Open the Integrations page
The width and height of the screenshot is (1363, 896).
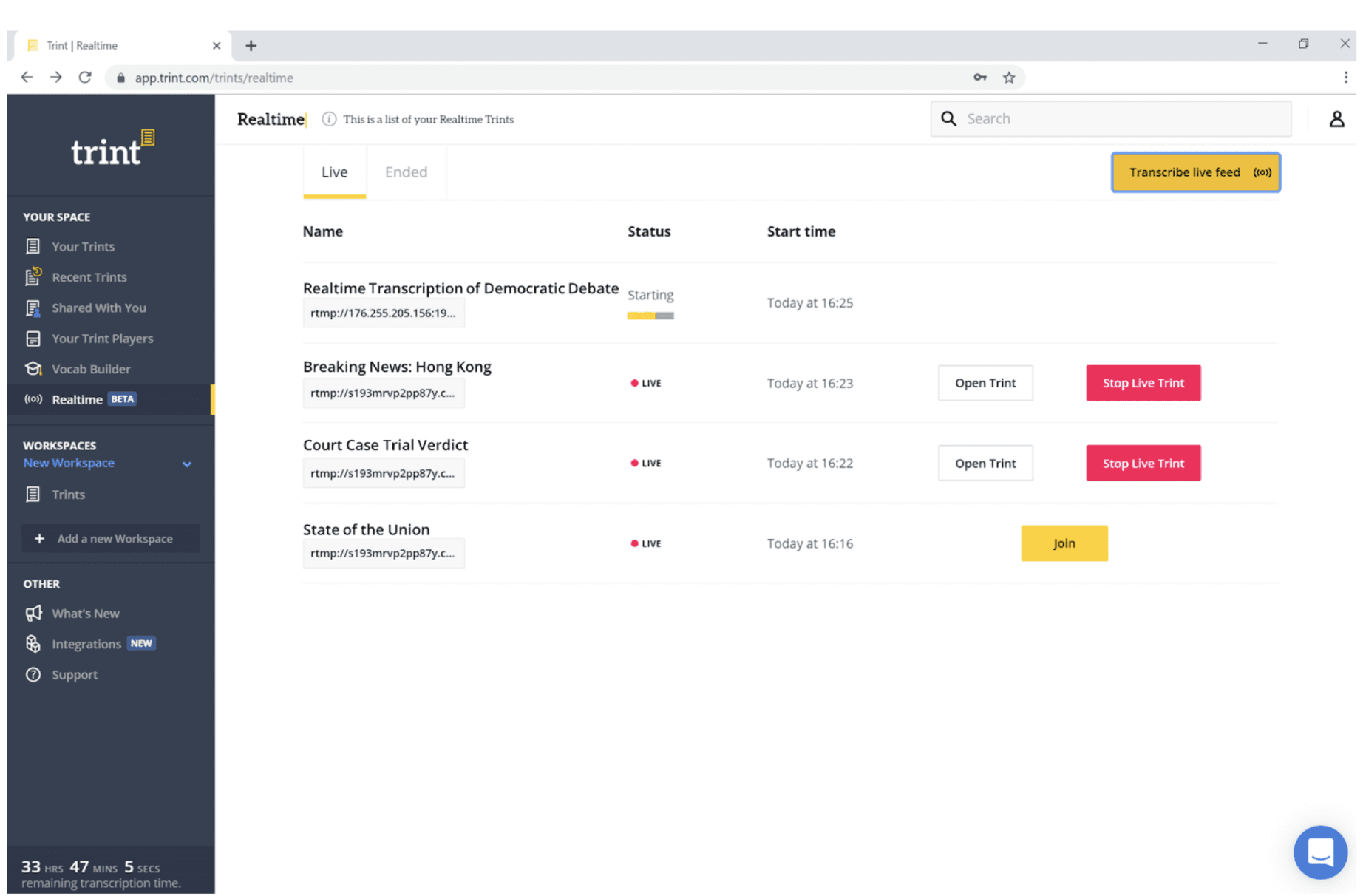click(x=86, y=643)
